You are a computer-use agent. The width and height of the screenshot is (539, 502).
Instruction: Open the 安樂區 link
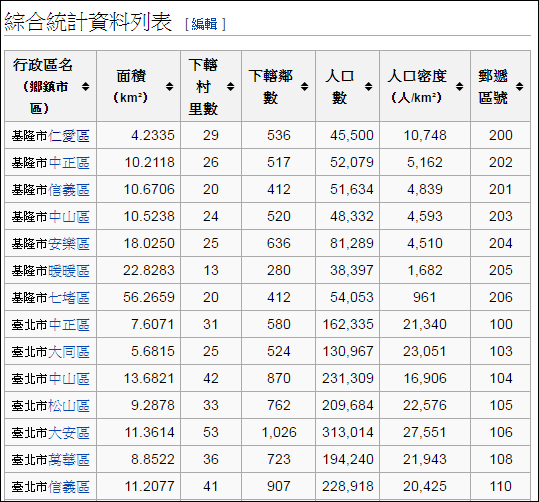pos(69,244)
